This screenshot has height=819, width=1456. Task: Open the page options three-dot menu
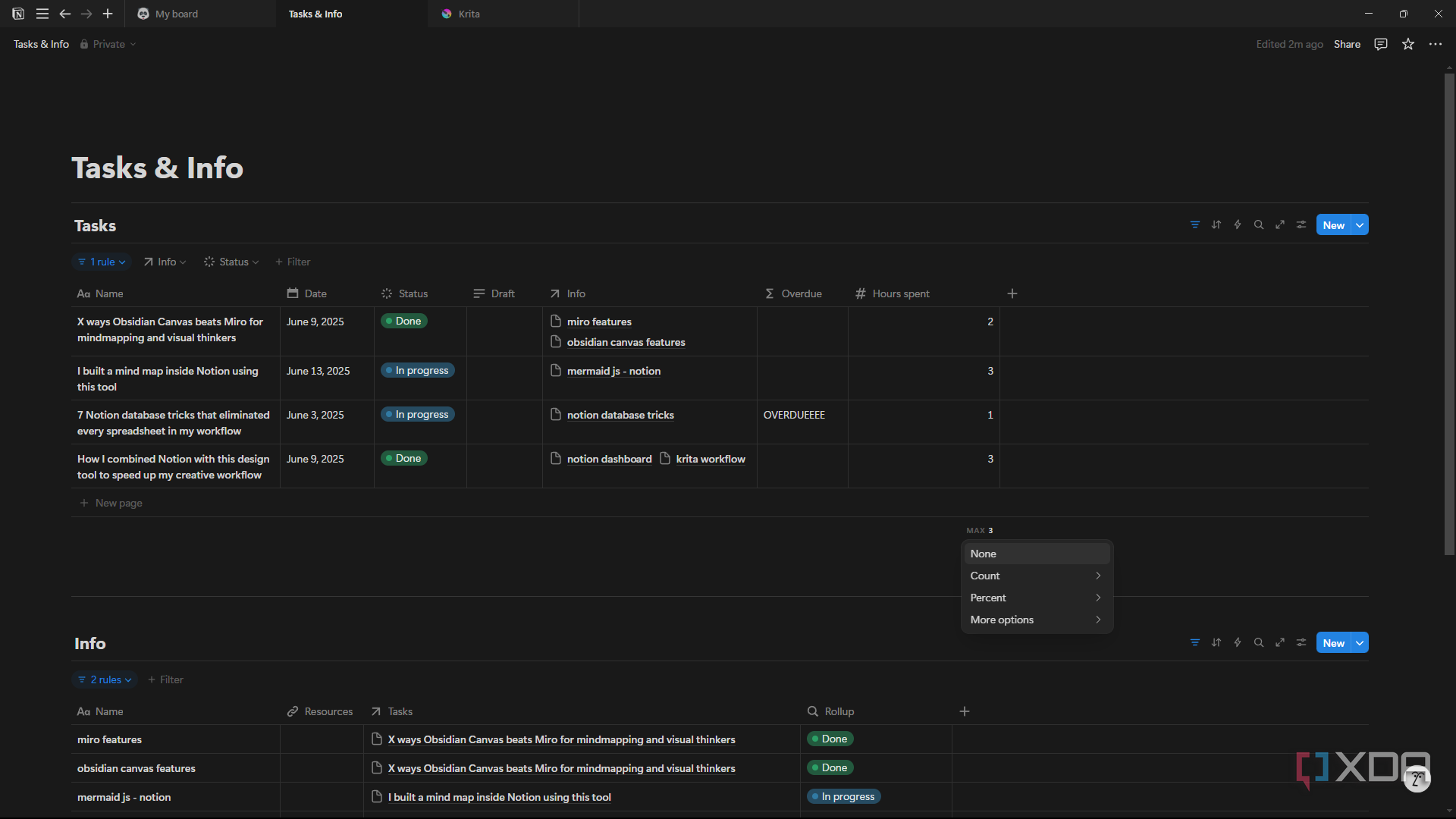pyautogui.click(x=1436, y=44)
